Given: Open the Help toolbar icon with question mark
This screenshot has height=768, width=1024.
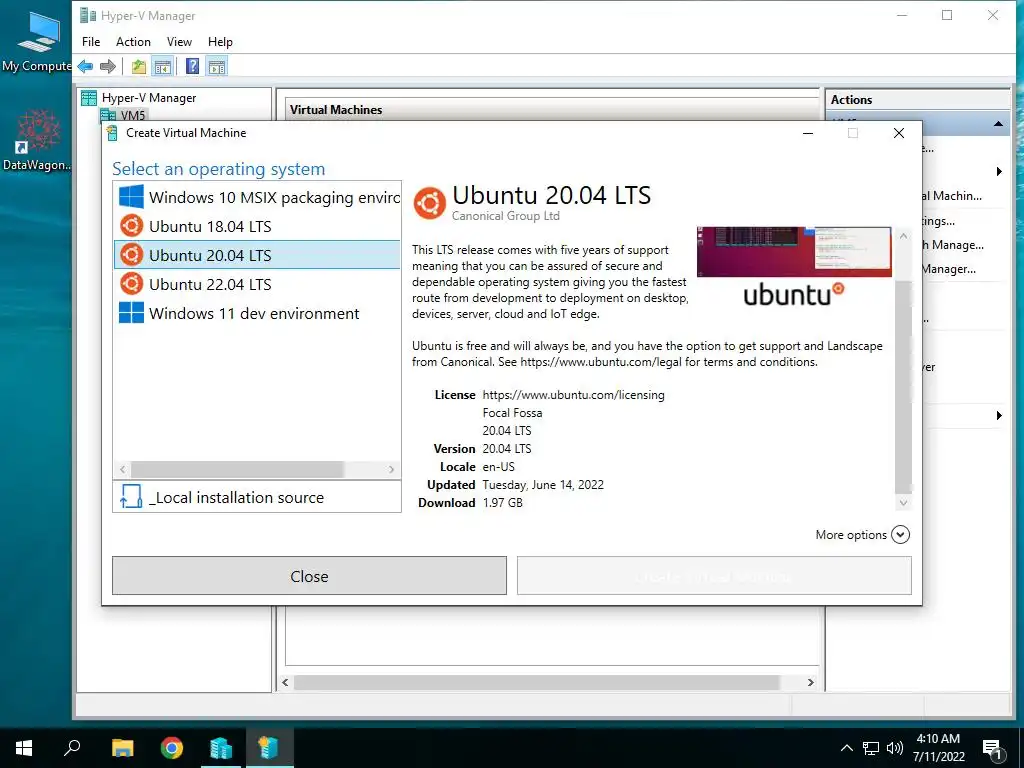Looking at the screenshot, I should pyautogui.click(x=193, y=66).
